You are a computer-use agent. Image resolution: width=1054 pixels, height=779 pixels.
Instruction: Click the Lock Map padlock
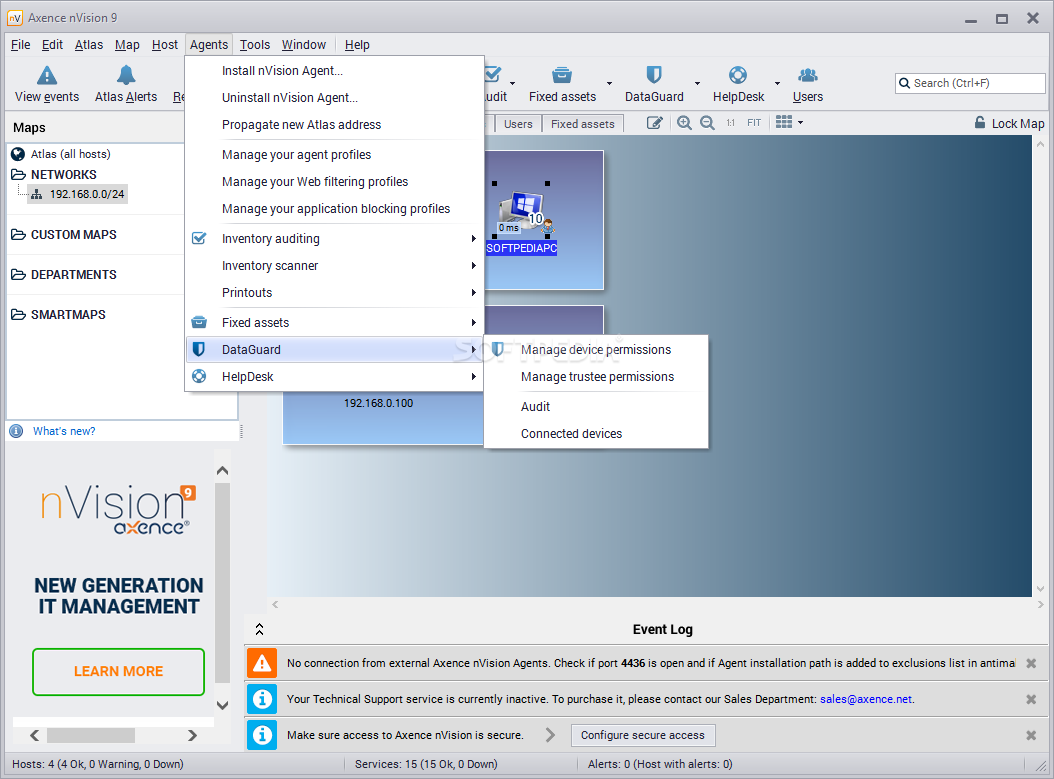(980, 123)
